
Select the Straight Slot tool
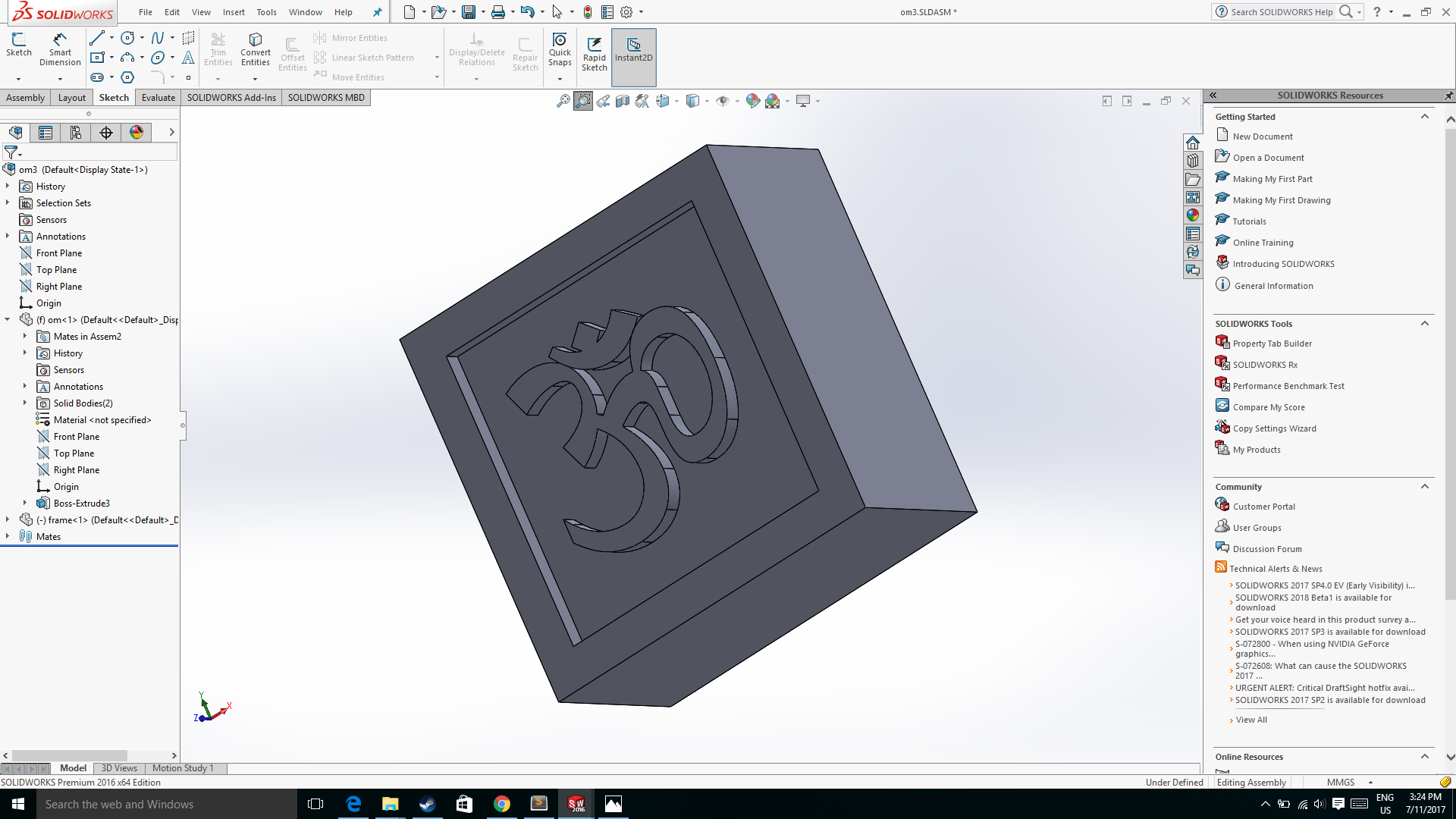pyautogui.click(x=96, y=77)
